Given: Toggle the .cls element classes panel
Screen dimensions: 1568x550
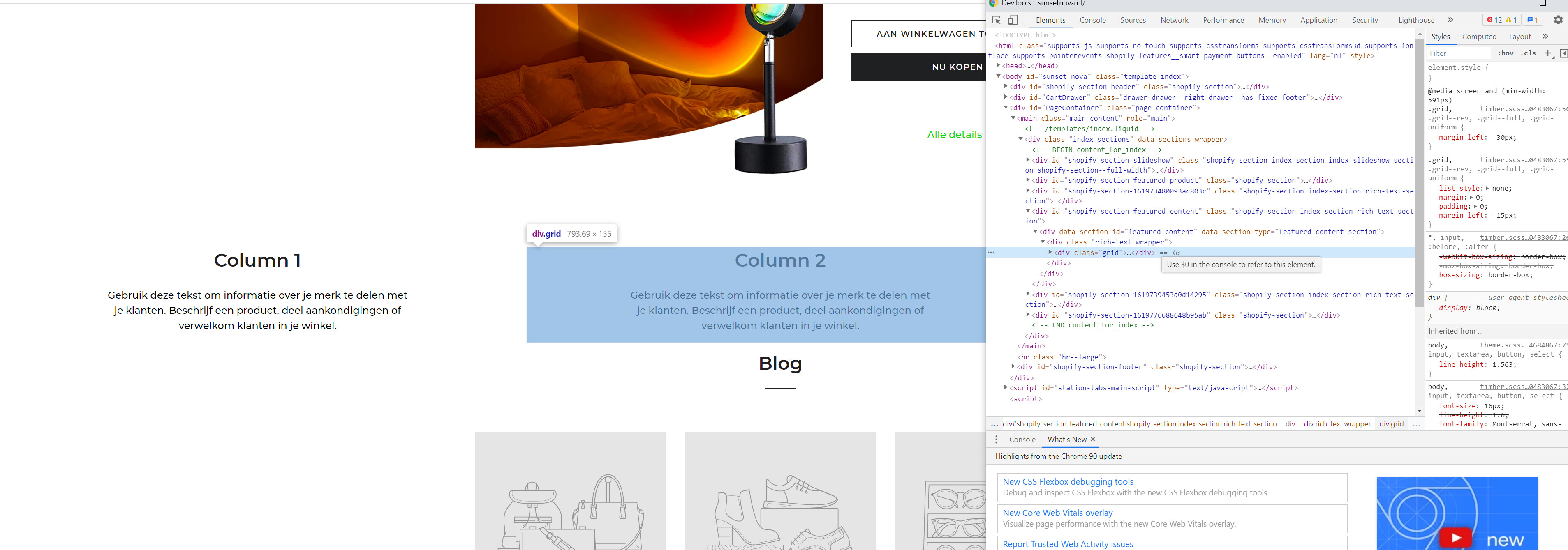Looking at the screenshot, I should pyautogui.click(x=1528, y=53).
